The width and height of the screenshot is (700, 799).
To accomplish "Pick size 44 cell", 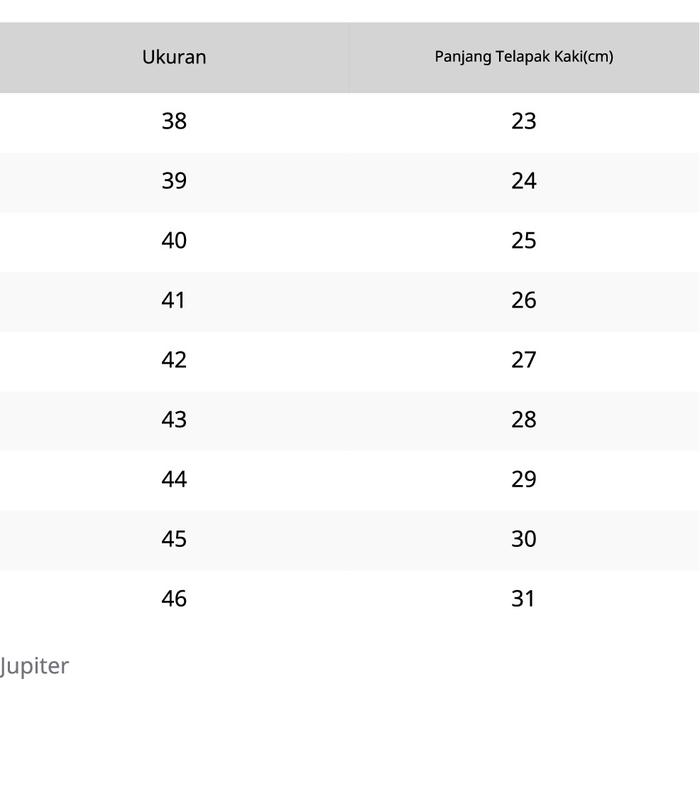I will tap(174, 479).
